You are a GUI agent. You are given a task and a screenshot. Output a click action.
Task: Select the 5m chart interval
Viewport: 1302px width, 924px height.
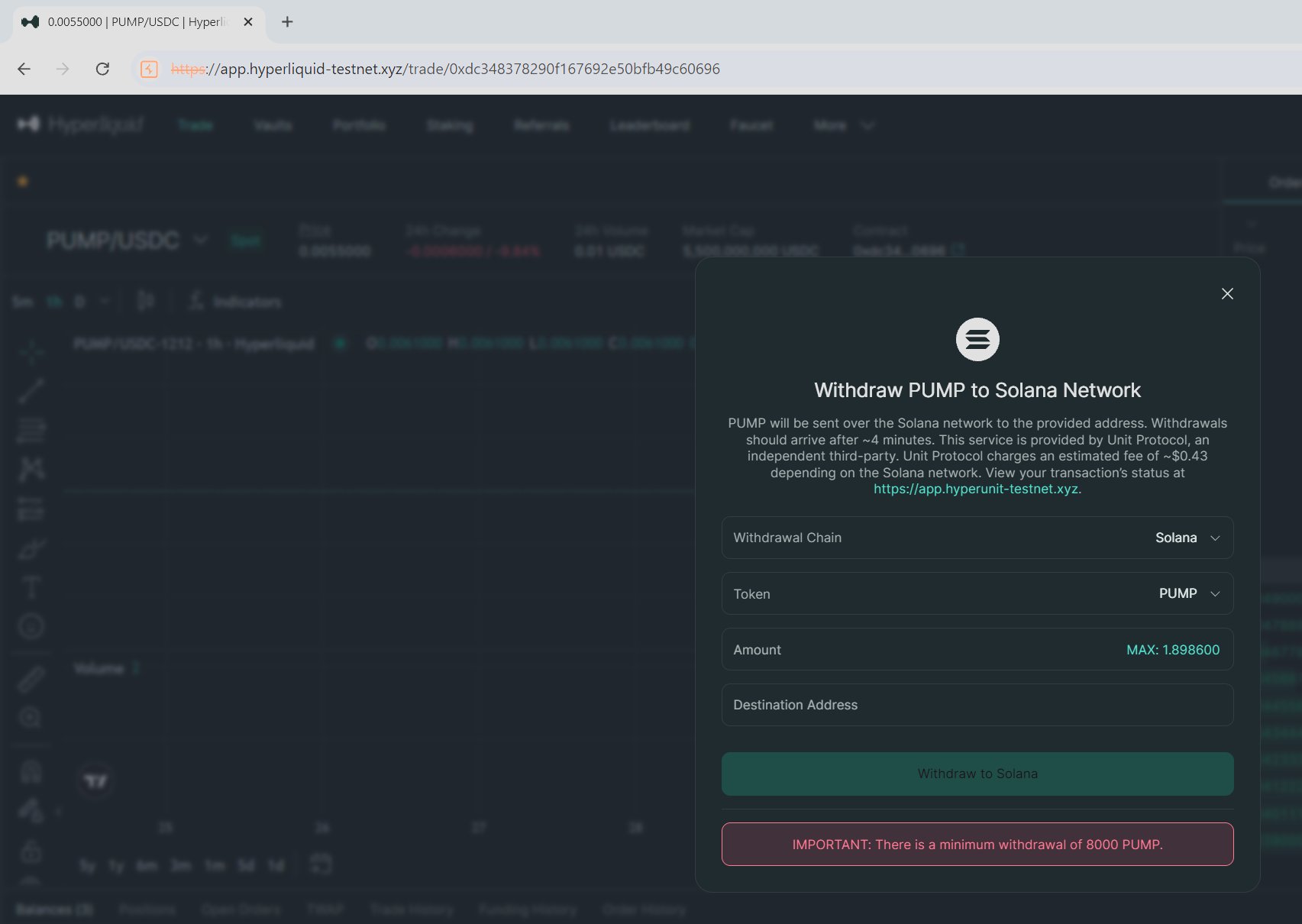pyautogui.click(x=23, y=302)
